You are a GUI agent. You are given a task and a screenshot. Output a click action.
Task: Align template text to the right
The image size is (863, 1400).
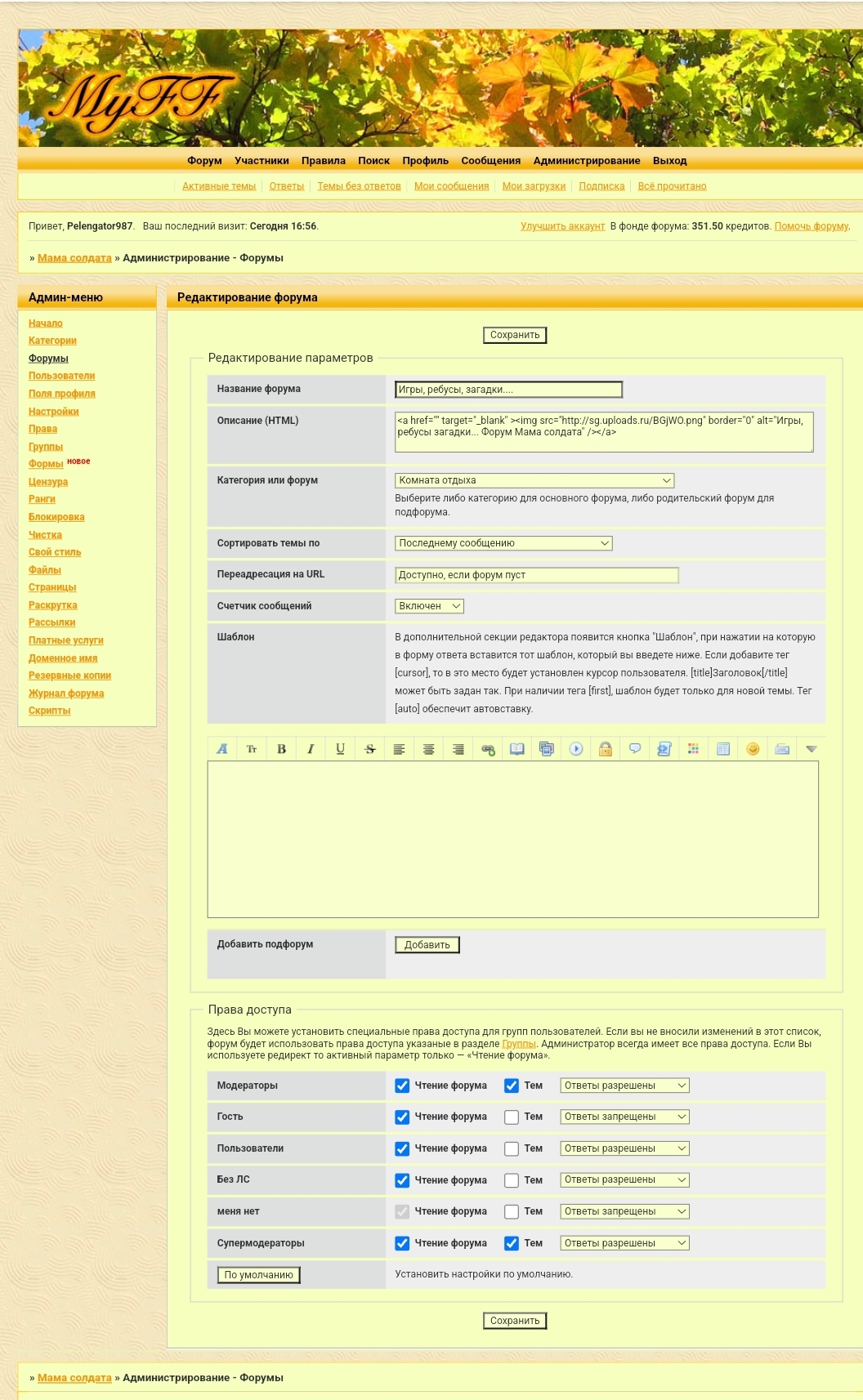point(458,749)
